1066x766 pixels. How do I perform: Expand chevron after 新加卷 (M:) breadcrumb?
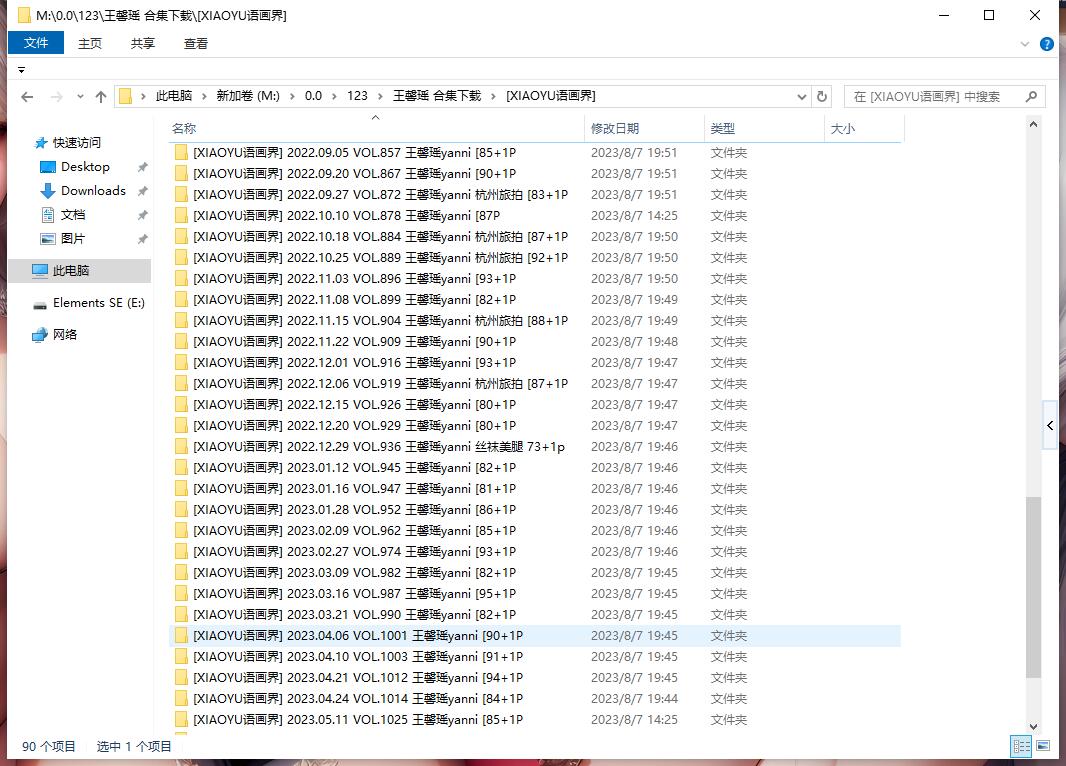pos(292,97)
